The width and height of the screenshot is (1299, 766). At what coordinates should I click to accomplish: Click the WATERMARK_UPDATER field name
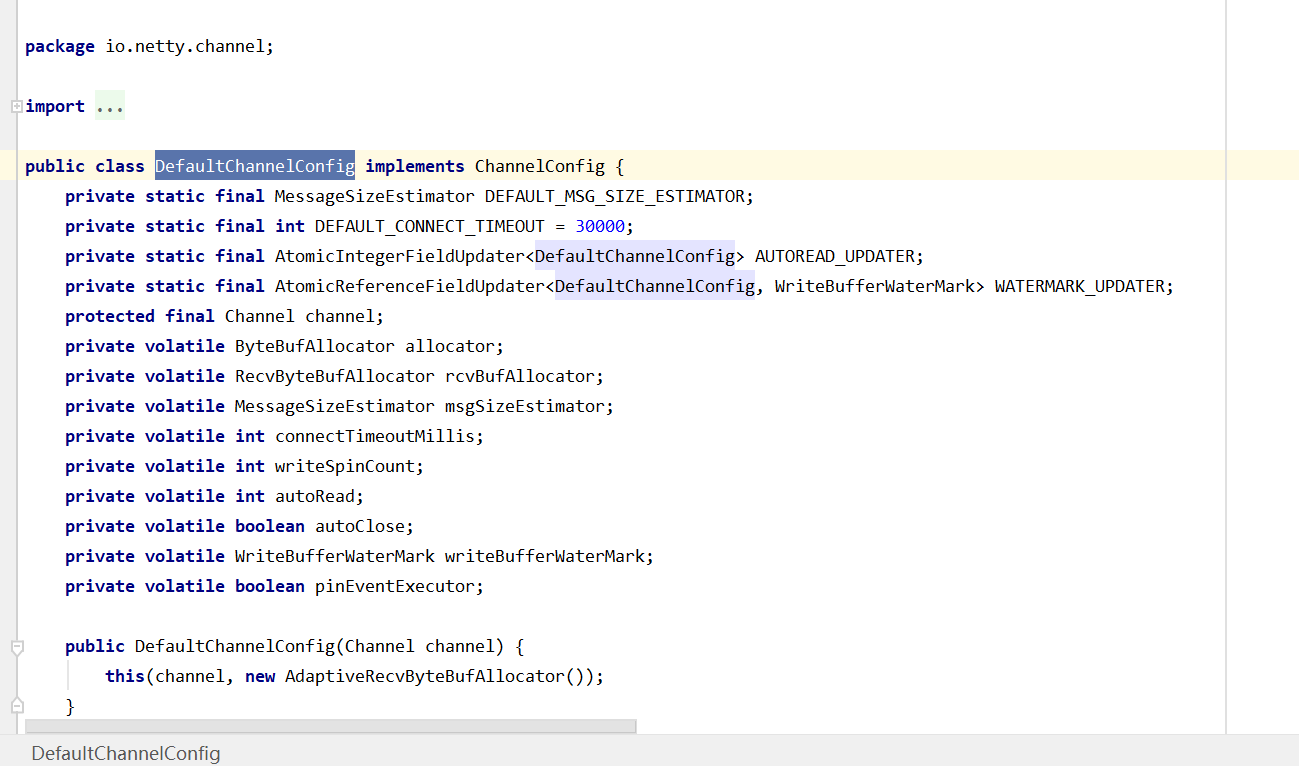point(1079,286)
